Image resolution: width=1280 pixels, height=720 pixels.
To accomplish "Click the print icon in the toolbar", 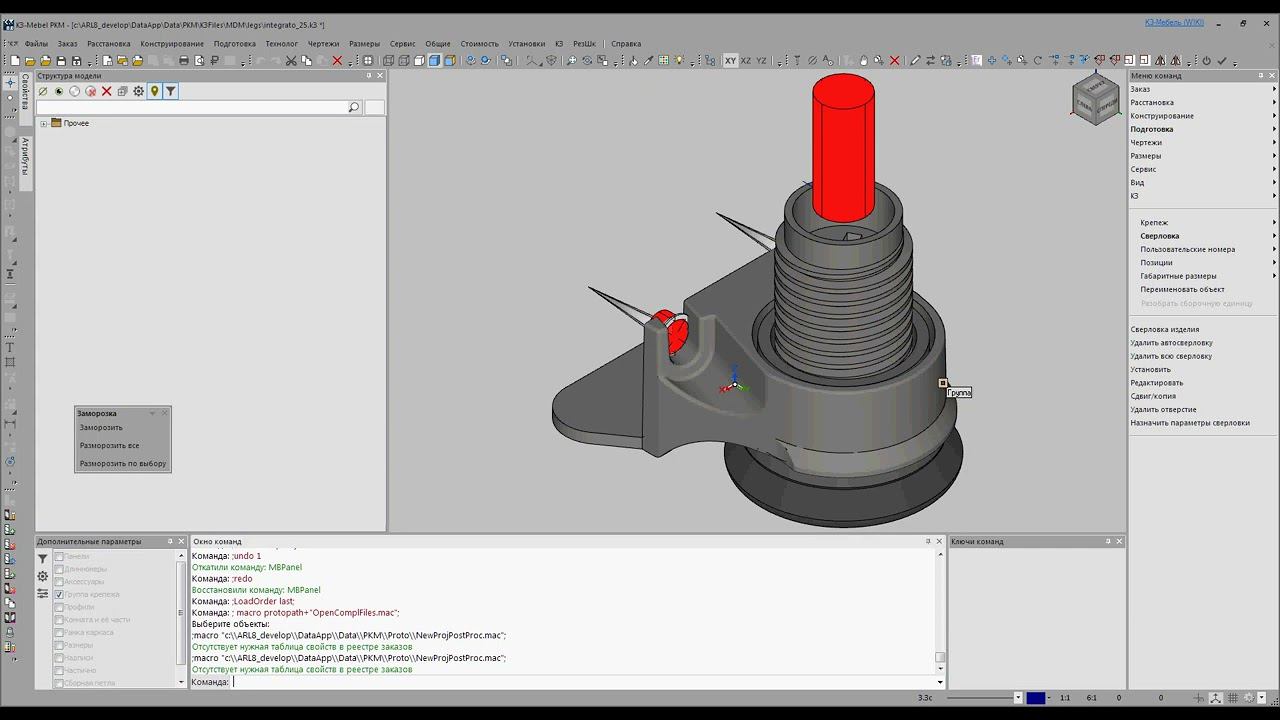I will tap(183, 61).
